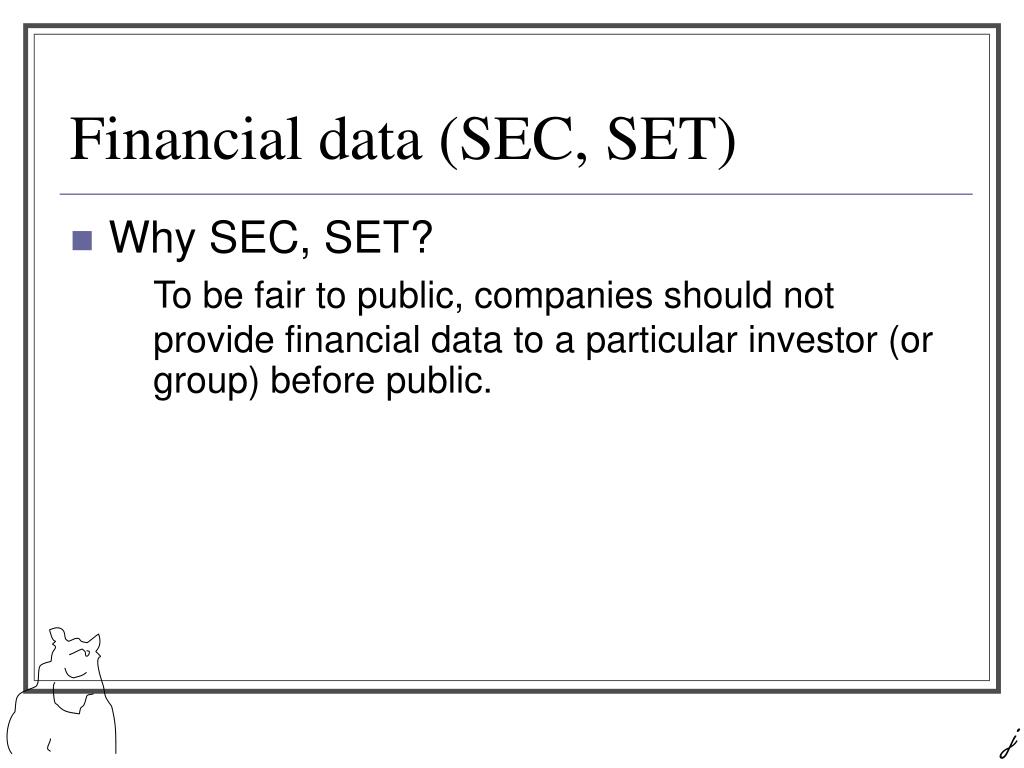The image size is (1024, 768).
Task: Click the words 'should not' in the body
Action: point(749,295)
